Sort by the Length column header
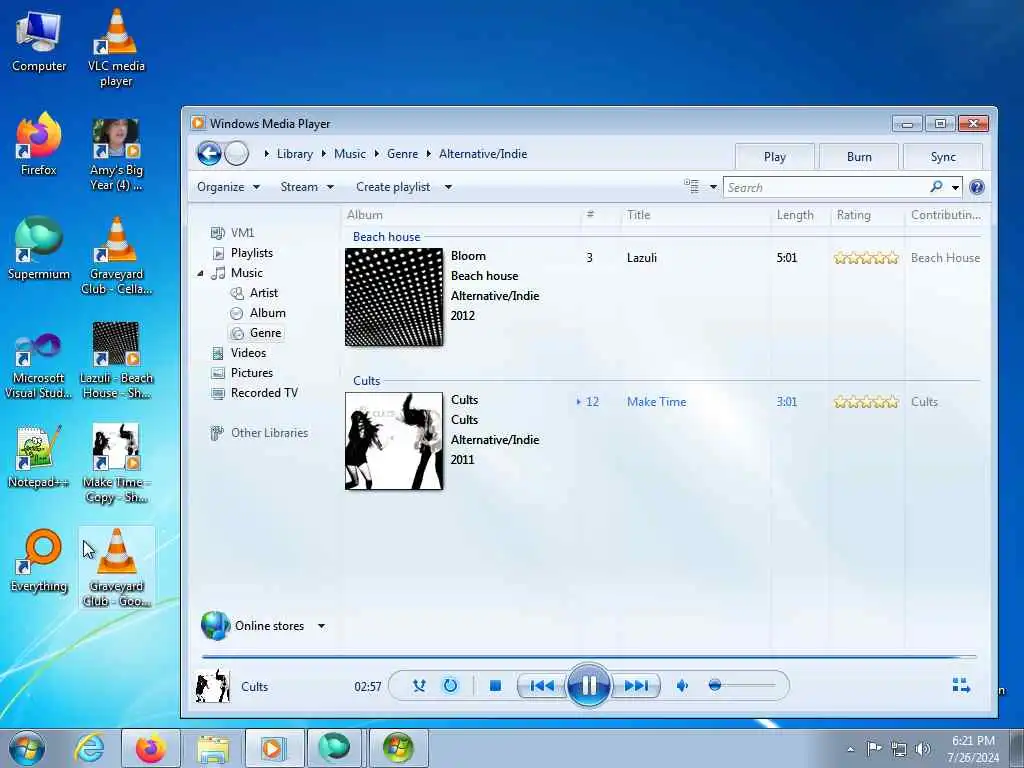The height and width of the screenshot is (768, 1024). pyautogui.click(x=795, y=215)
